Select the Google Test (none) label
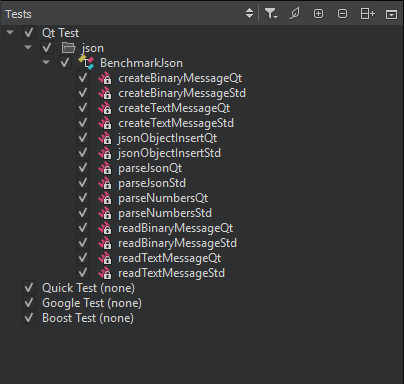The width and height of the screenshot is (404, 384). click(x=92, y=303)
